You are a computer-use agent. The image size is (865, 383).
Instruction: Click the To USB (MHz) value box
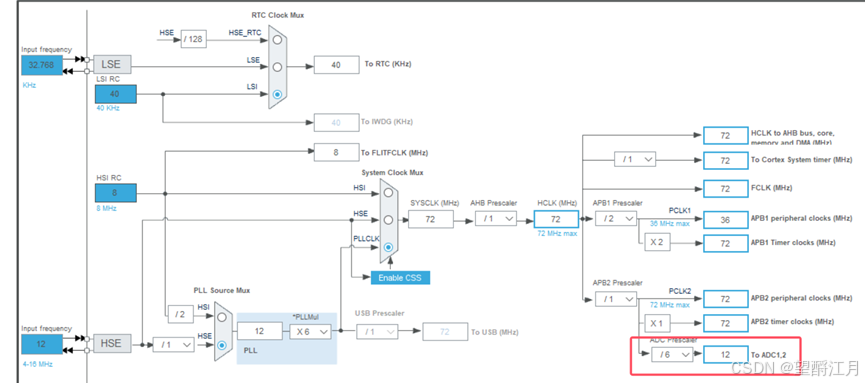(445, 332)
